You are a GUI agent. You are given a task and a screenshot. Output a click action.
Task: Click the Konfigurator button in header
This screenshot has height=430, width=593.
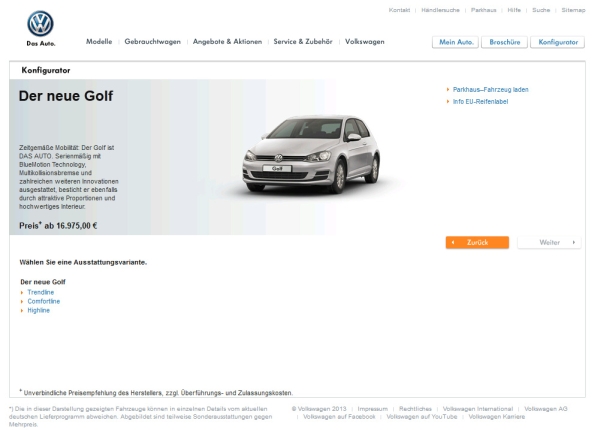click(558, 42)
